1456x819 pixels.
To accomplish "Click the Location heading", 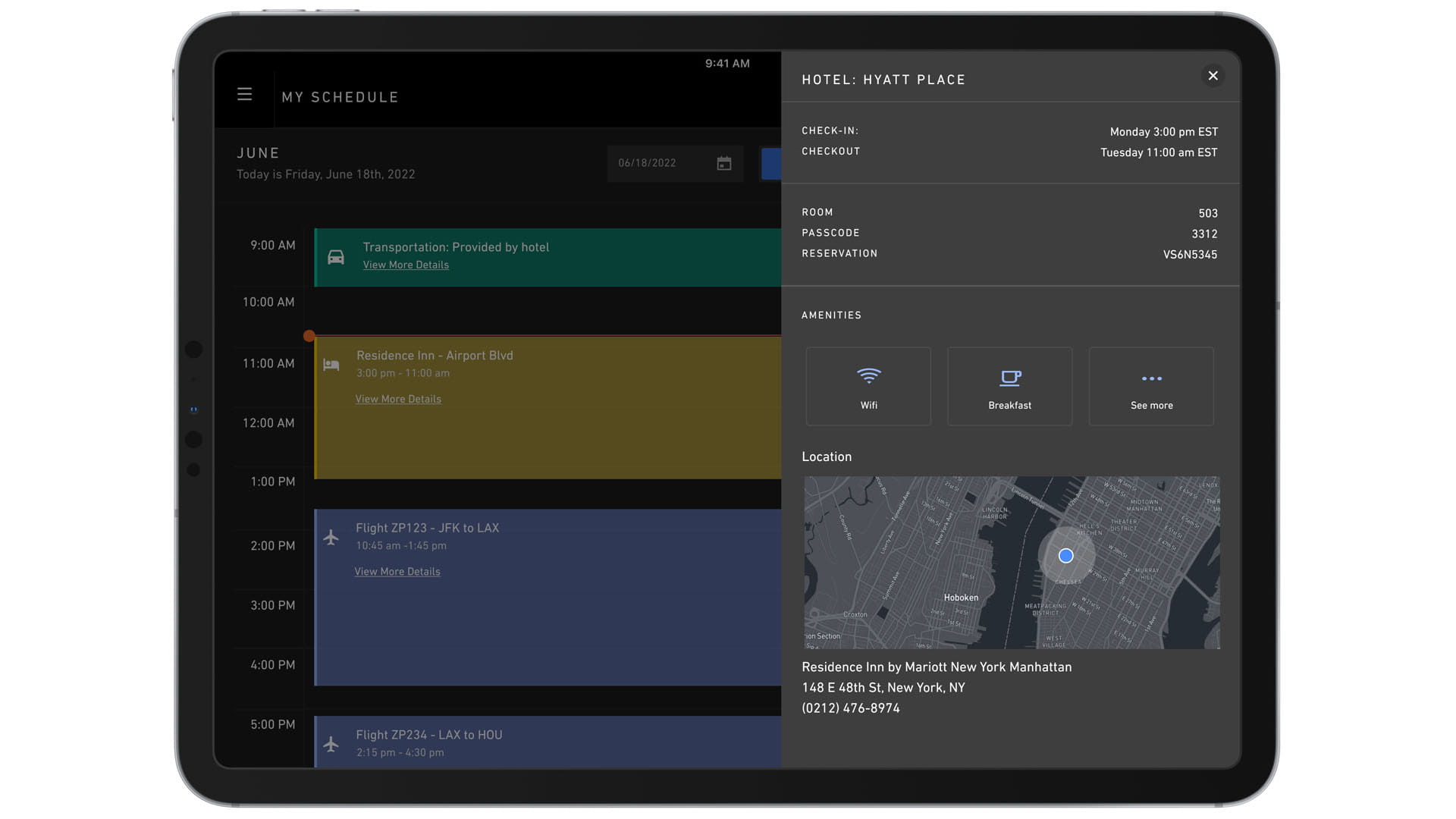I will [x=827, y=457].
